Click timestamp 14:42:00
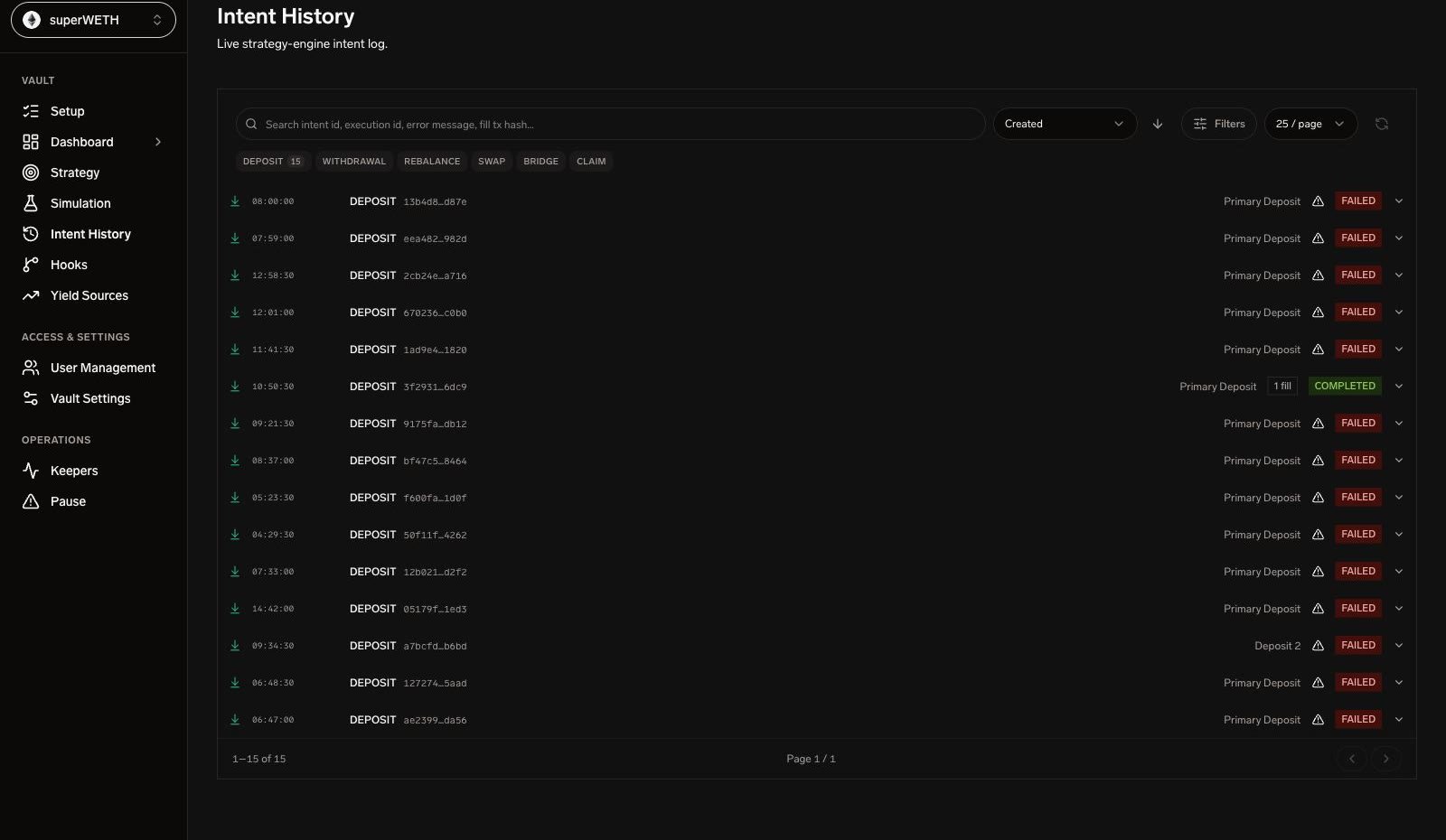 273,609
